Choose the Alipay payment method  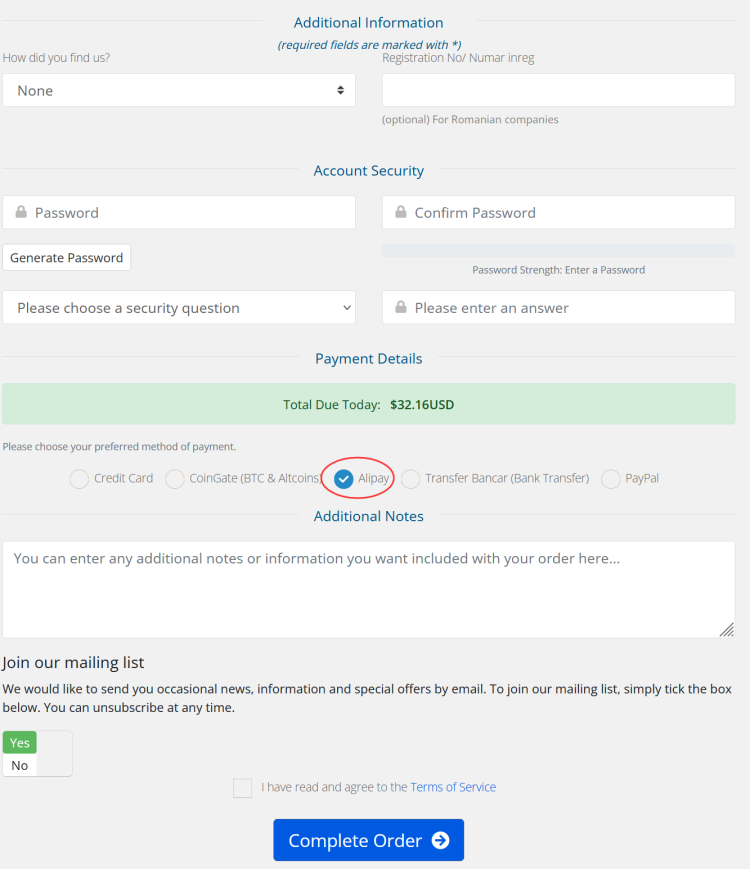(344, 479)
